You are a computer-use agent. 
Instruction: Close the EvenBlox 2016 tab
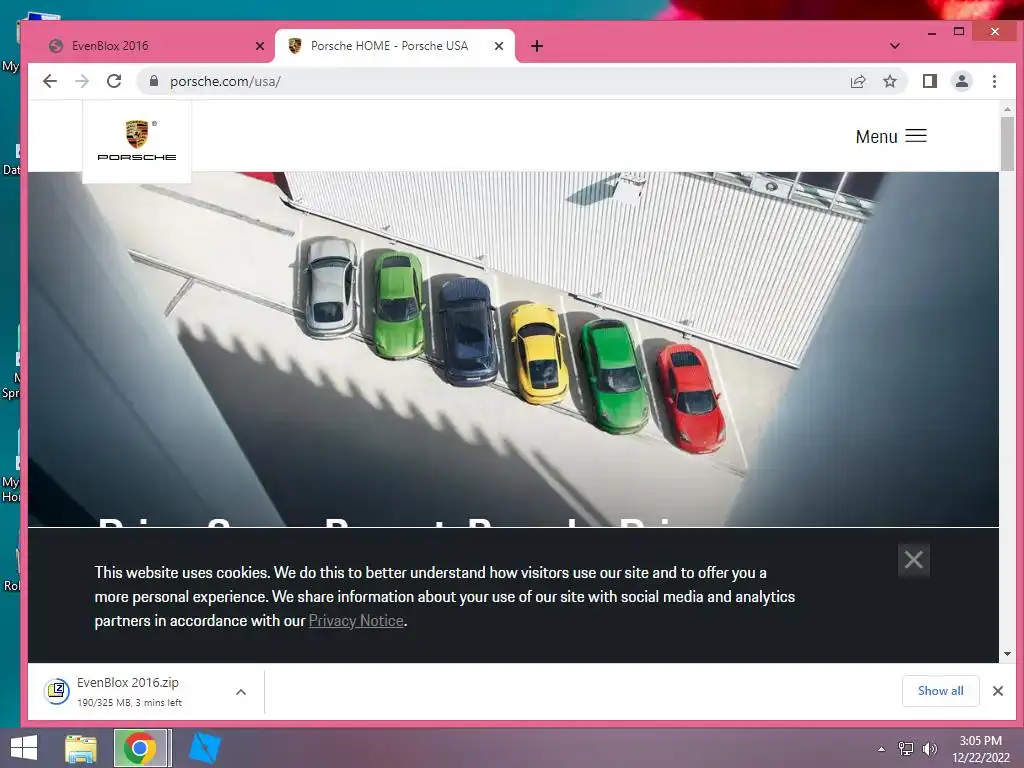260,46
